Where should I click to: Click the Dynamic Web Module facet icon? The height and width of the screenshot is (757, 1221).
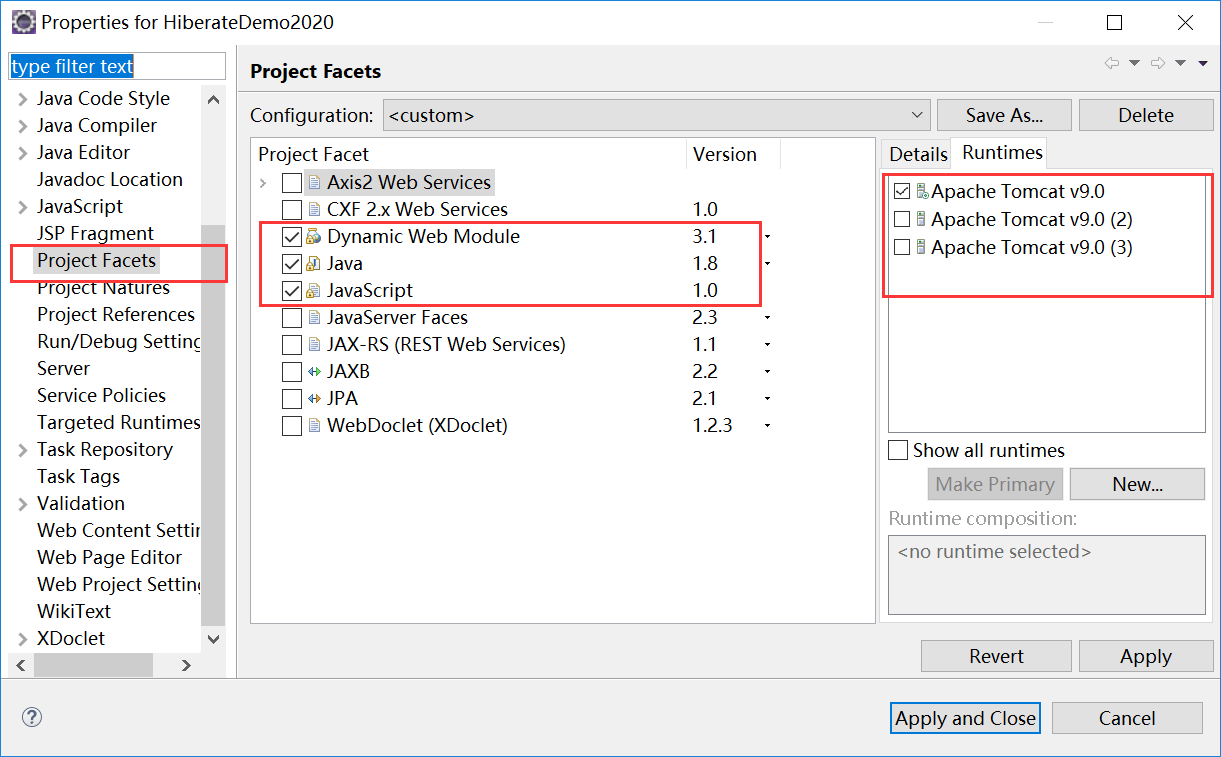point(314,237)
